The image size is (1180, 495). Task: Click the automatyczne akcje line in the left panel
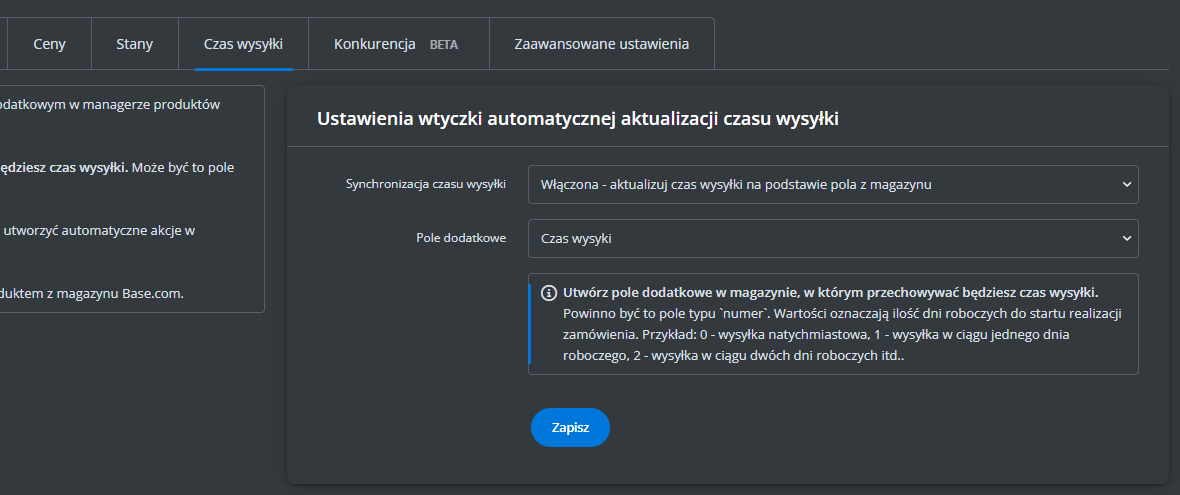pyautogui.click(x=98, y=230)
